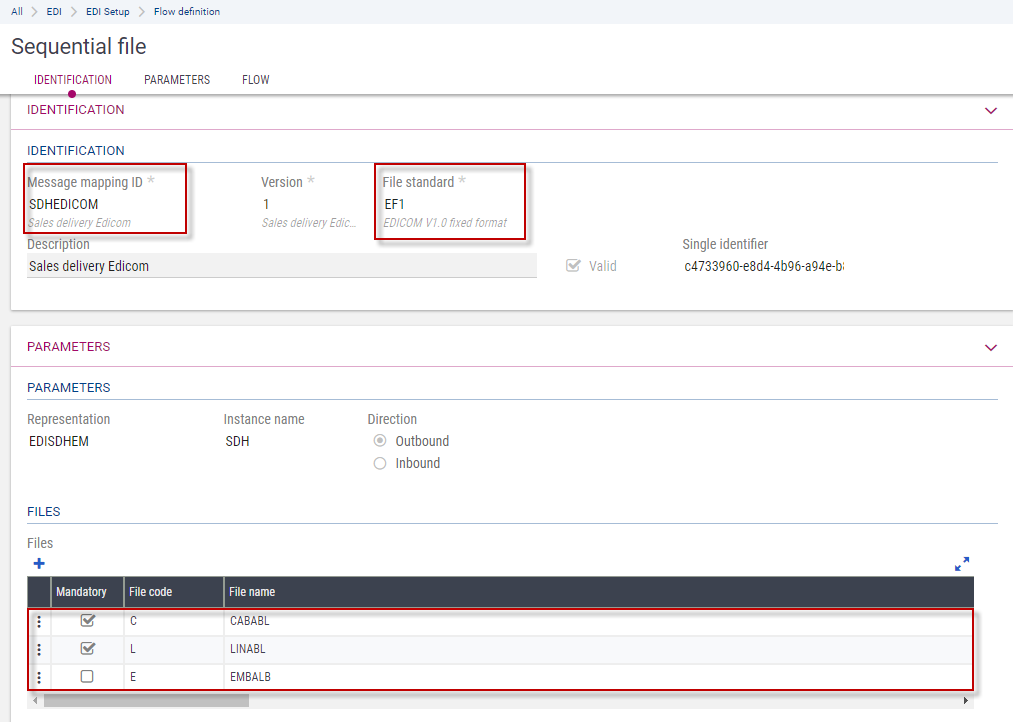Collapse the Parameters section chevron

coord(991,347)
